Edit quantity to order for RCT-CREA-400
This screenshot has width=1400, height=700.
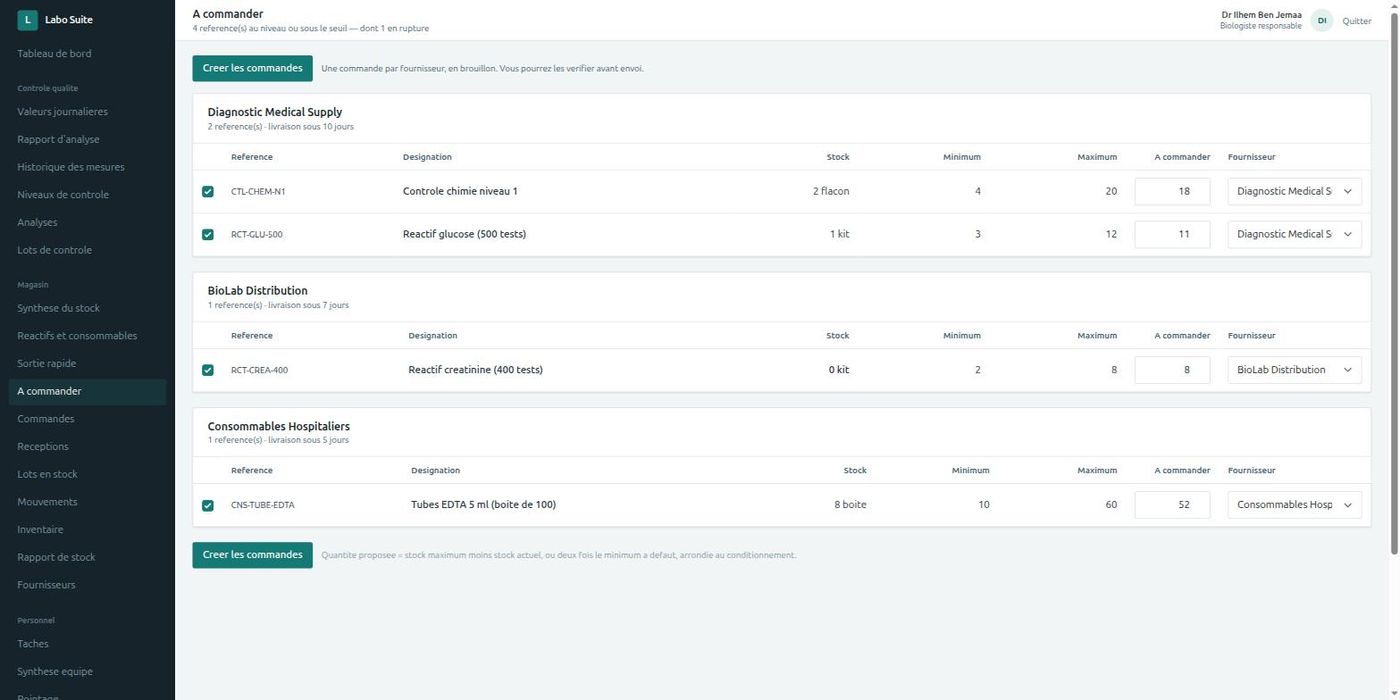(x=1172, y=370)
